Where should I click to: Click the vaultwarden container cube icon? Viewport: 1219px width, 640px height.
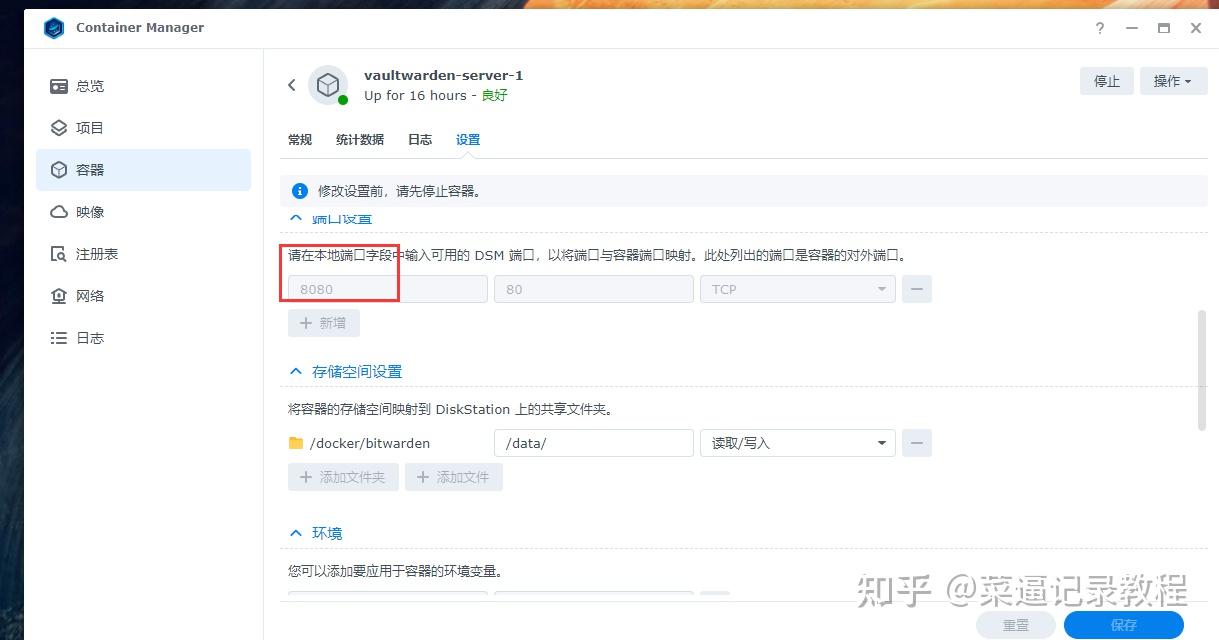(x=328, y=85)
